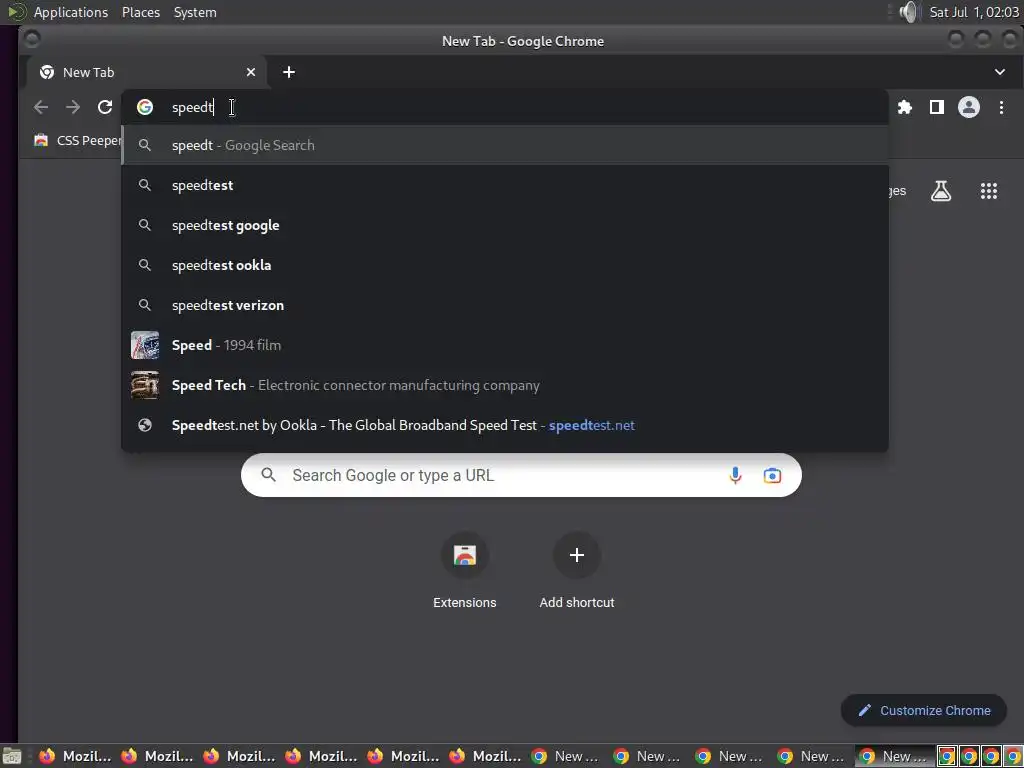Select the 'Speed Tech' company suggestion
1024x768 pixels.
504,385
